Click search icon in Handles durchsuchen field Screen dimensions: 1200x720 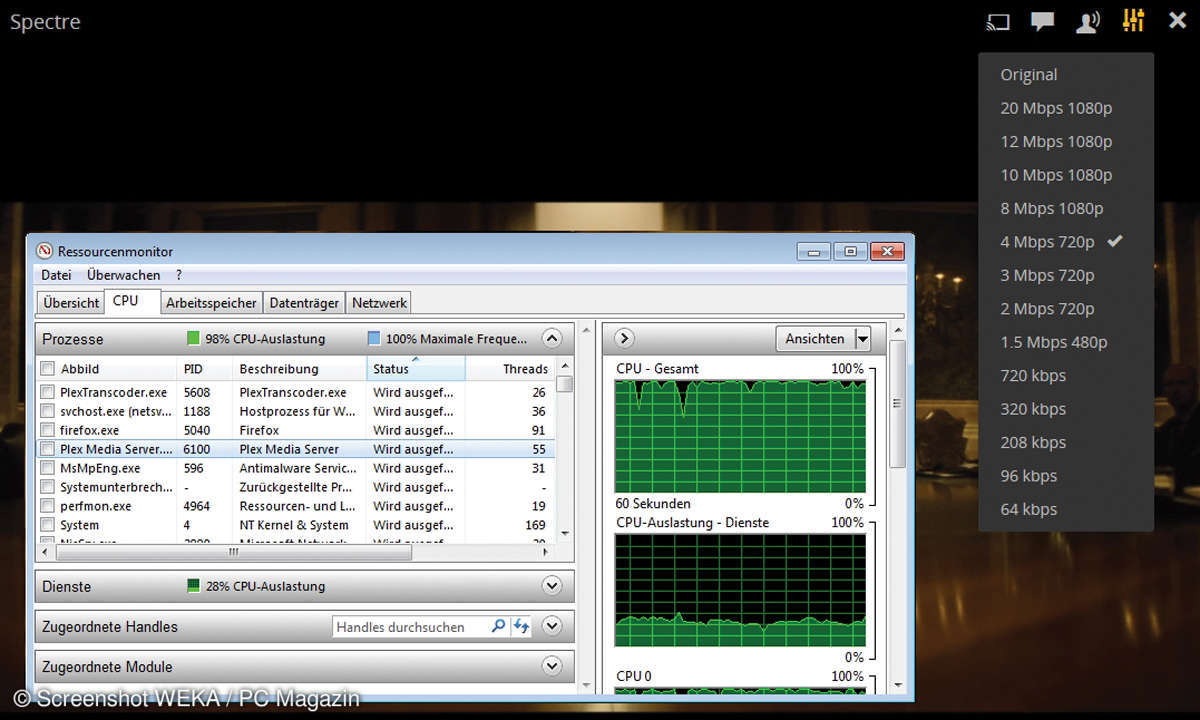click(498, 627)
